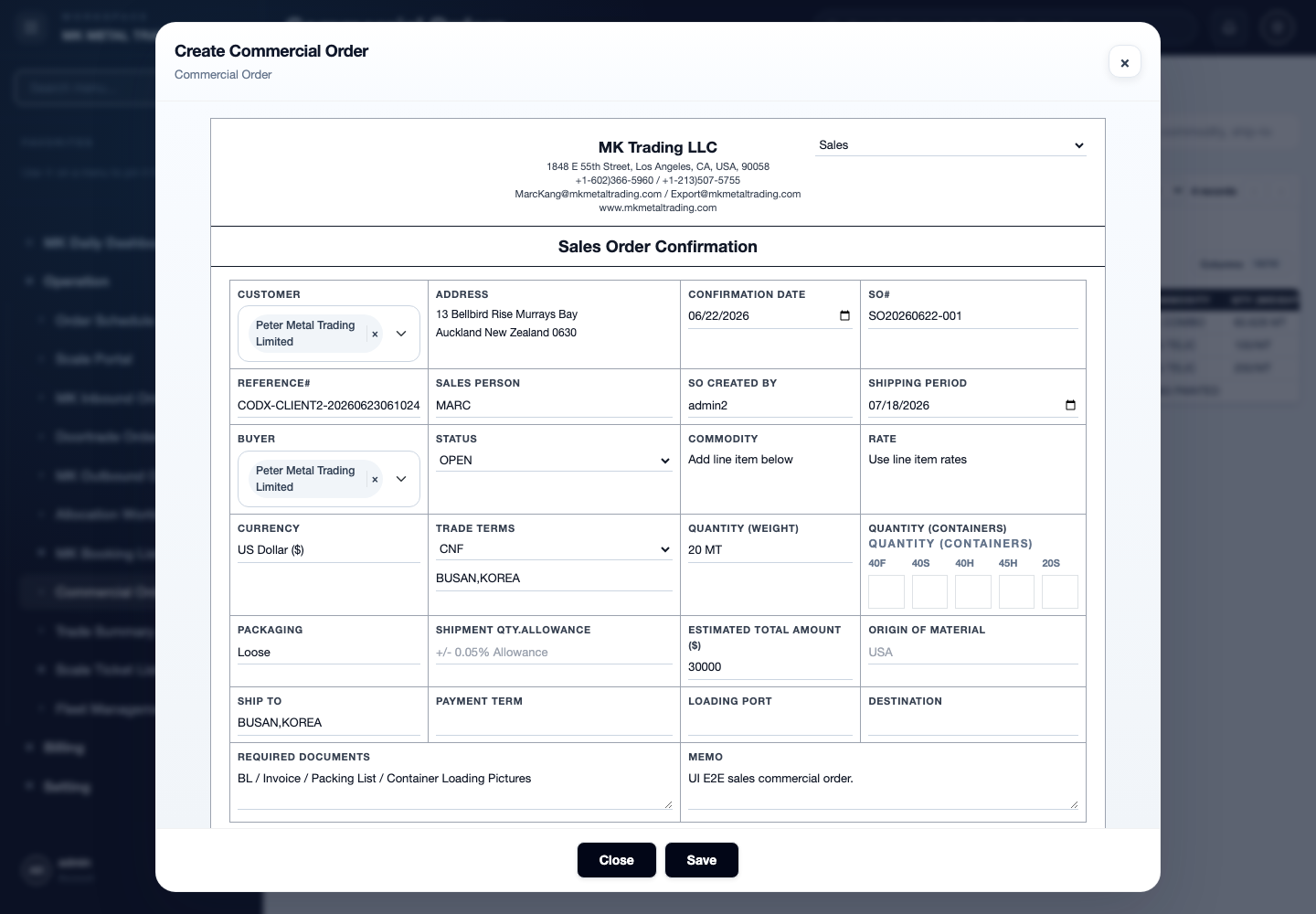Screen dimensions: 1316x914
Task: Click the 40H container quantity box
Action: (973, 592)
